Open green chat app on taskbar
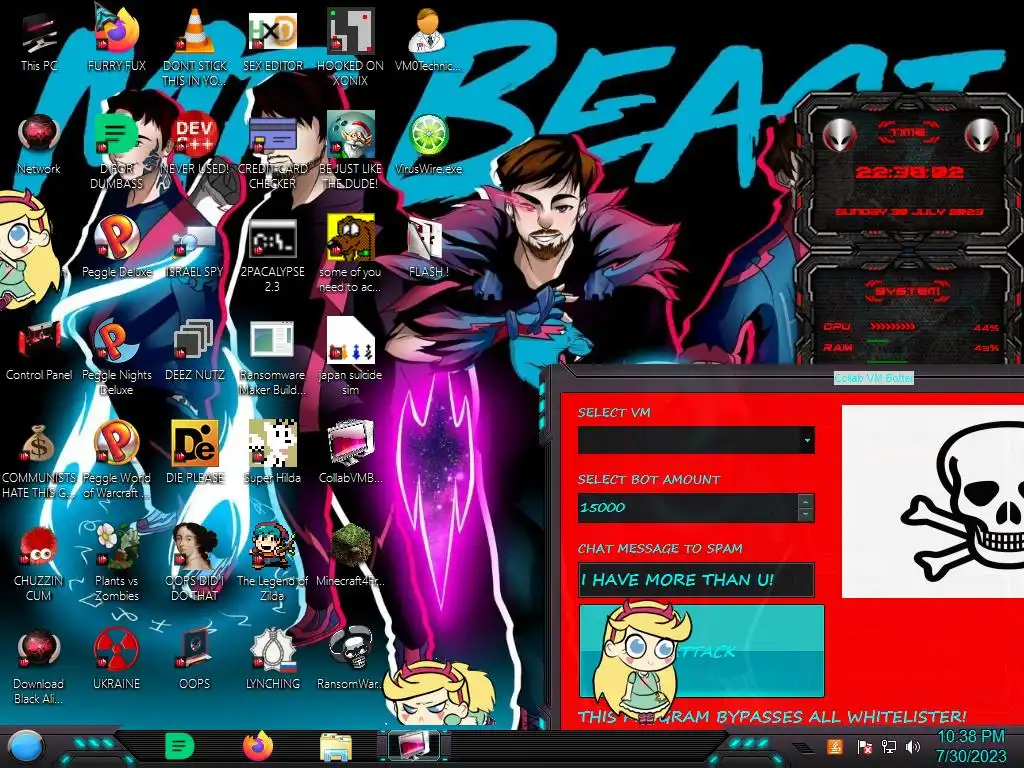 point(180,746)
